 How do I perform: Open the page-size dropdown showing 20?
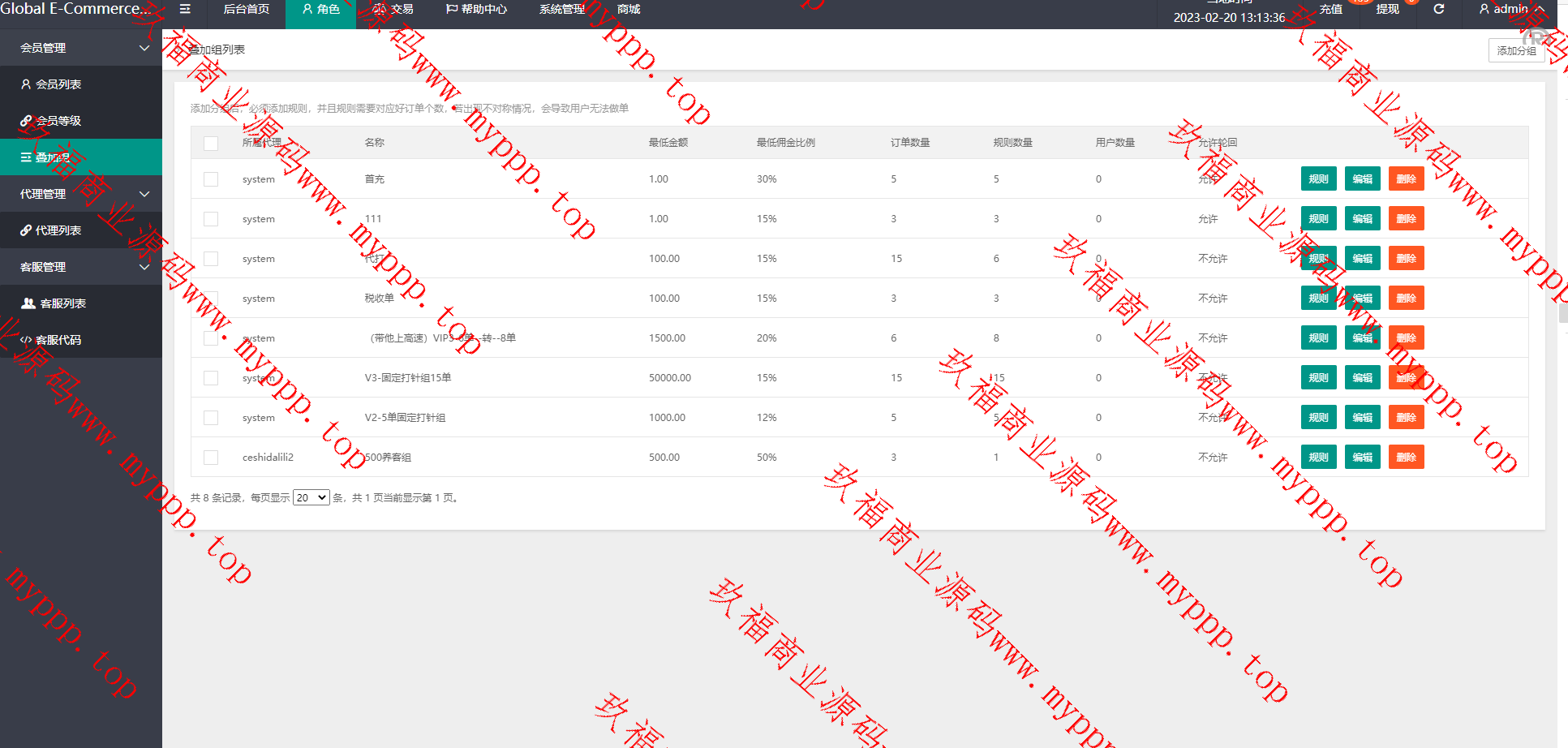(x=311, y=497)
